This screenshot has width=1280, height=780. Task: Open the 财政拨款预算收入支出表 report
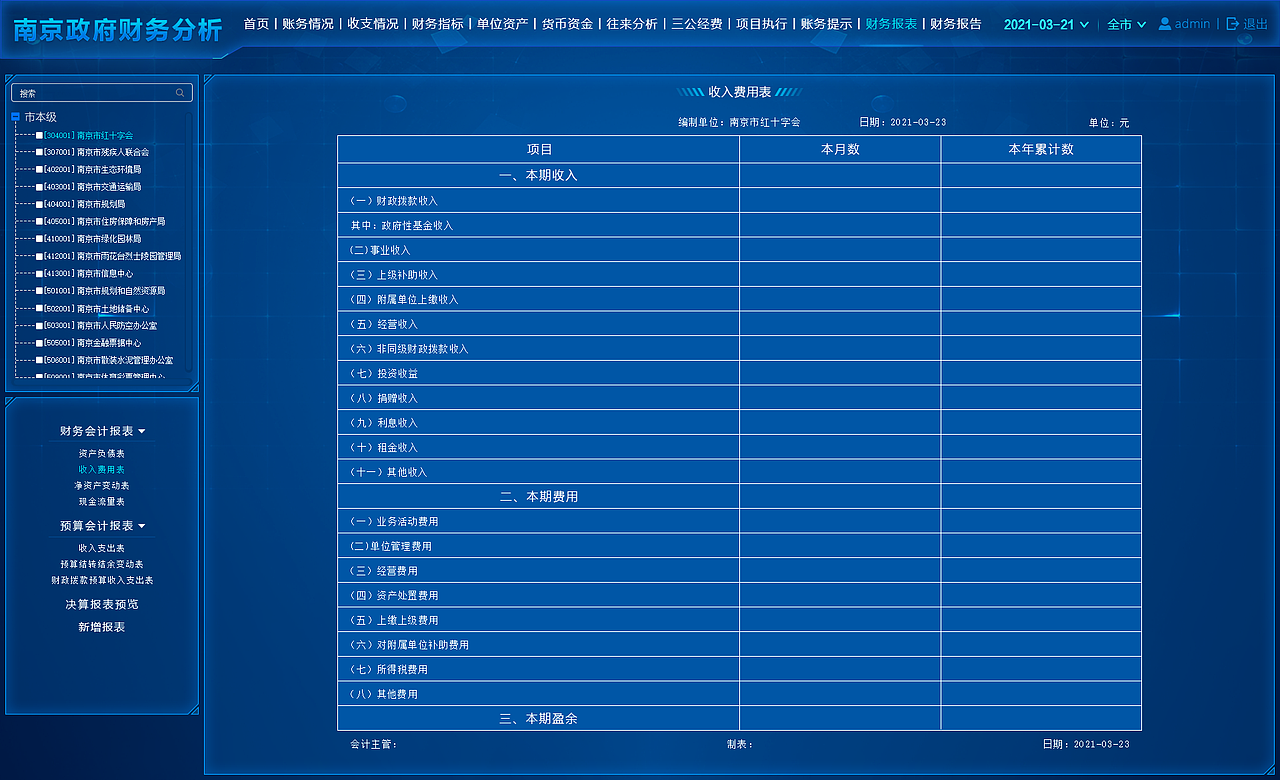[102, 580]
